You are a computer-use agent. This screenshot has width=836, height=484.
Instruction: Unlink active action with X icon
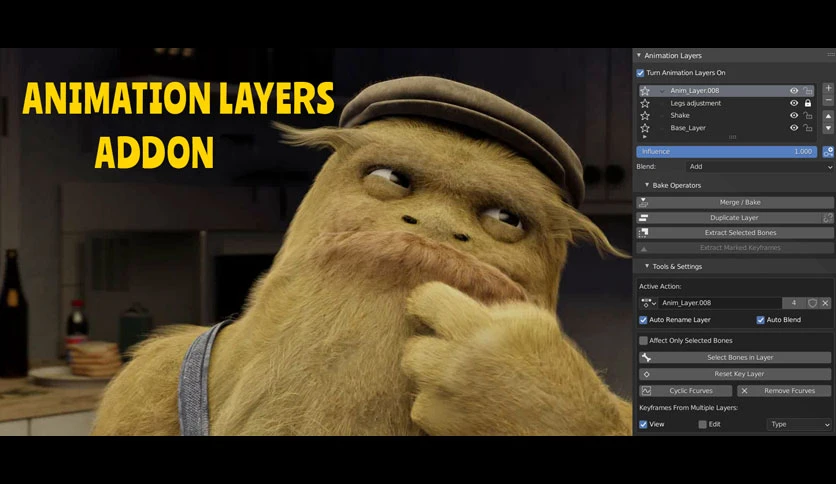click(x=825, y=303)
